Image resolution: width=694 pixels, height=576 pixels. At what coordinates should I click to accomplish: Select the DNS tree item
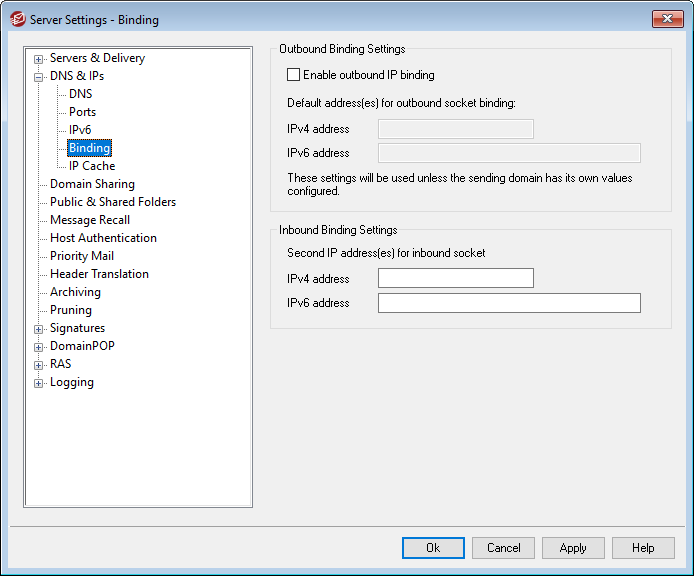[80, 94]
